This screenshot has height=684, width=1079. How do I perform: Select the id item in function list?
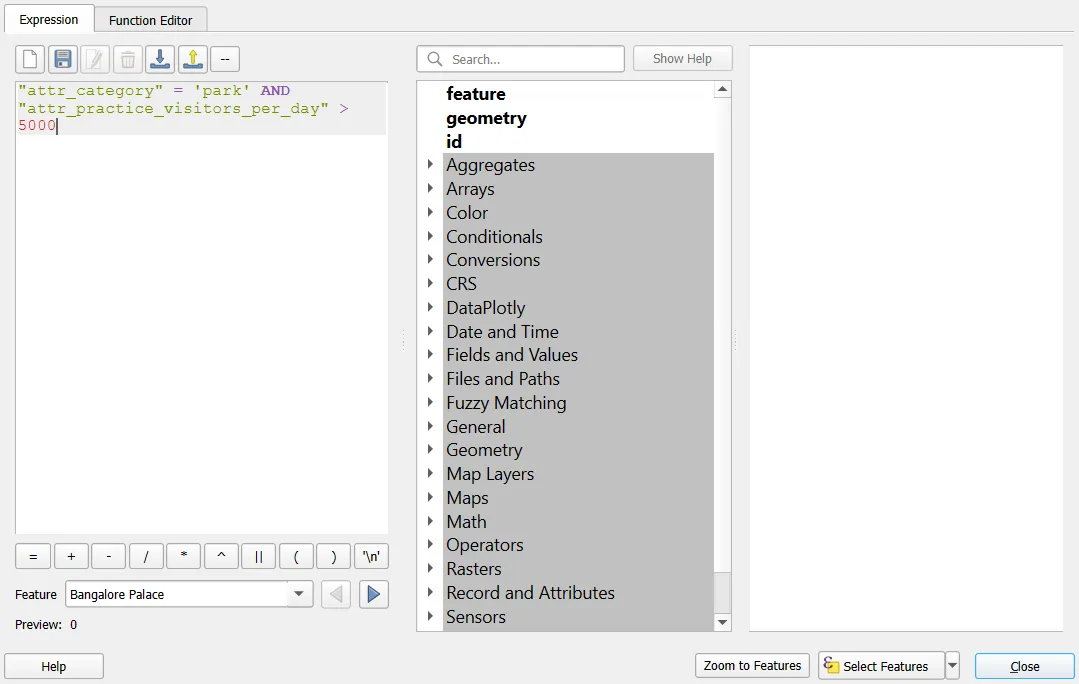point(453,141)
